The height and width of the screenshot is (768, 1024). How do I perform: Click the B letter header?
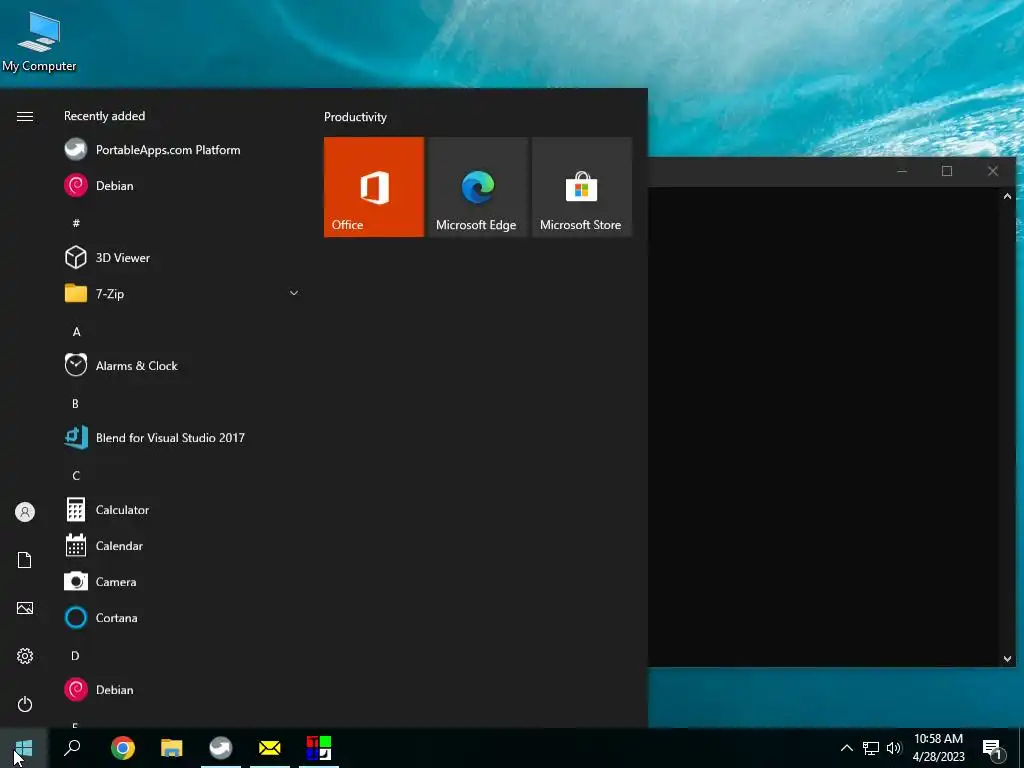pyautogui.click(x=75, y=404)
